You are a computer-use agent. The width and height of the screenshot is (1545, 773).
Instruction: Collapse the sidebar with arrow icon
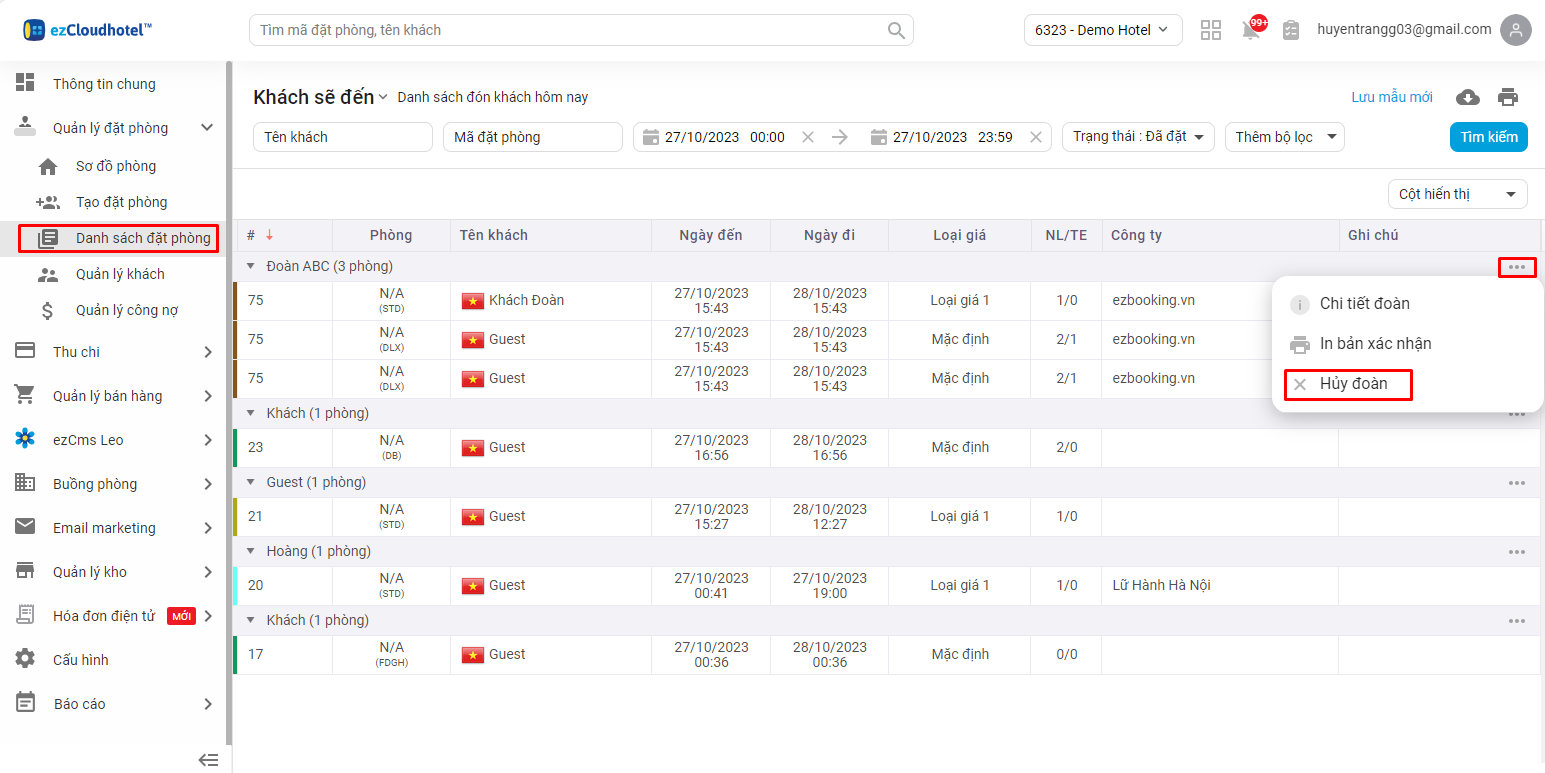208,760
